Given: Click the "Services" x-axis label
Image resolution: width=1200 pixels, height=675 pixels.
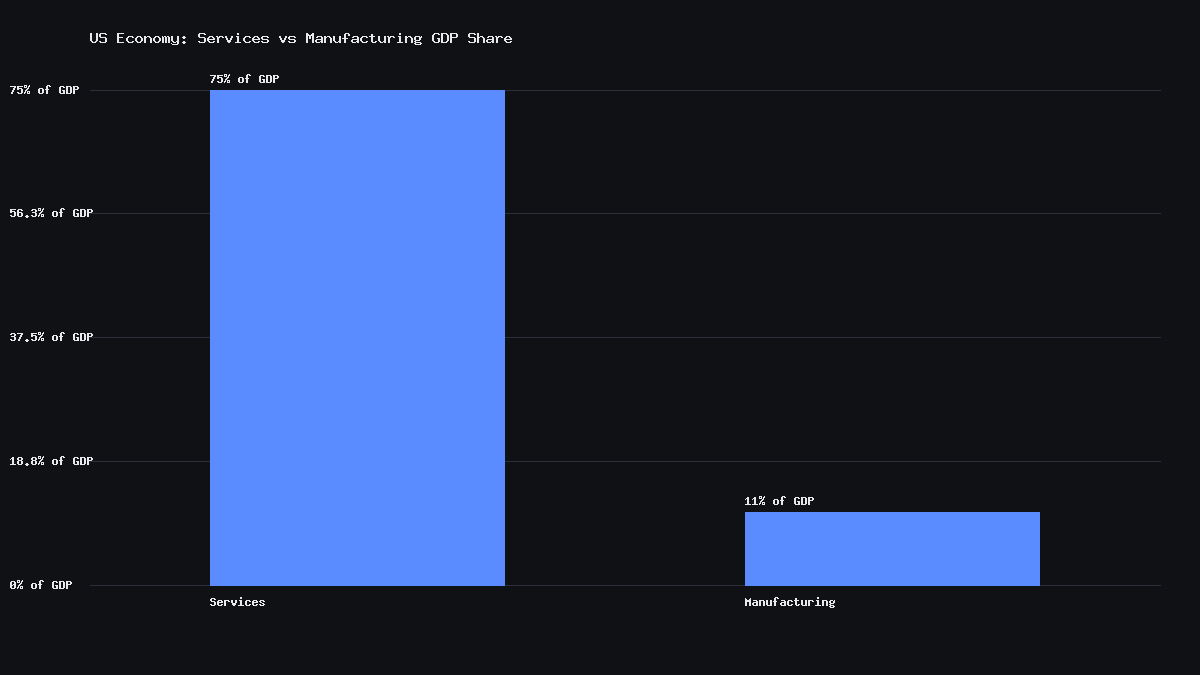Looking at the screenshot, I should pyautogui.click(x=238, y=602).
